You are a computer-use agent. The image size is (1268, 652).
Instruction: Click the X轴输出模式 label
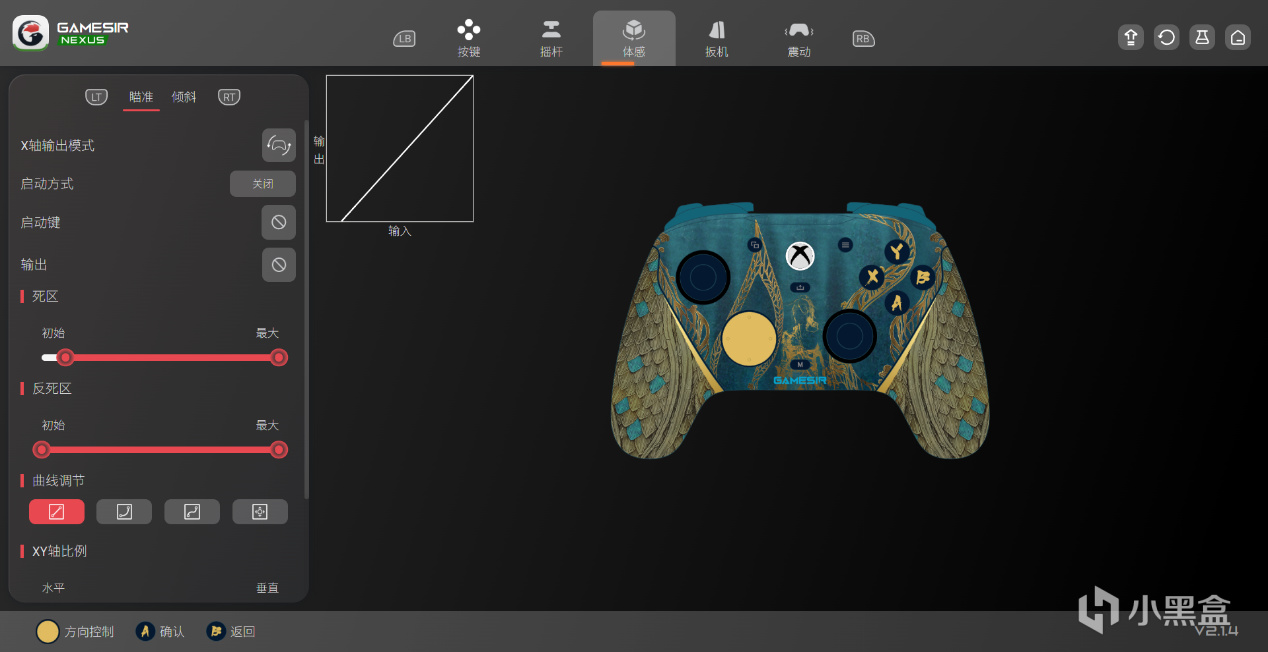[x=58, y=145]
